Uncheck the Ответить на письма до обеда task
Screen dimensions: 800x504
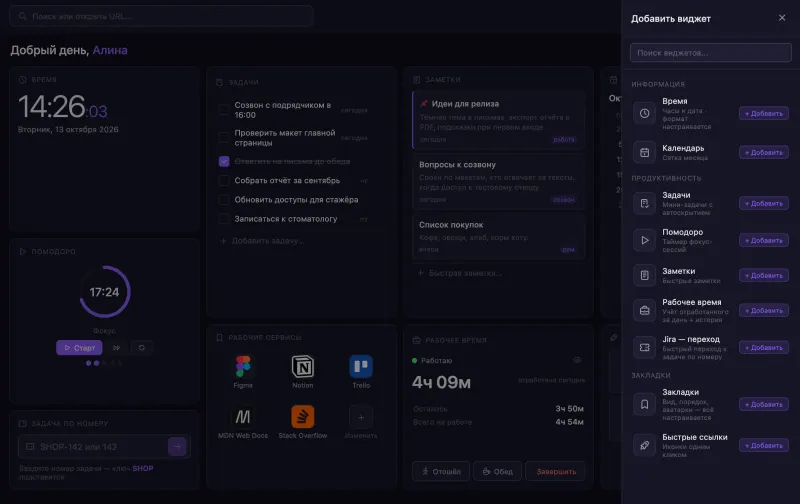224,161
